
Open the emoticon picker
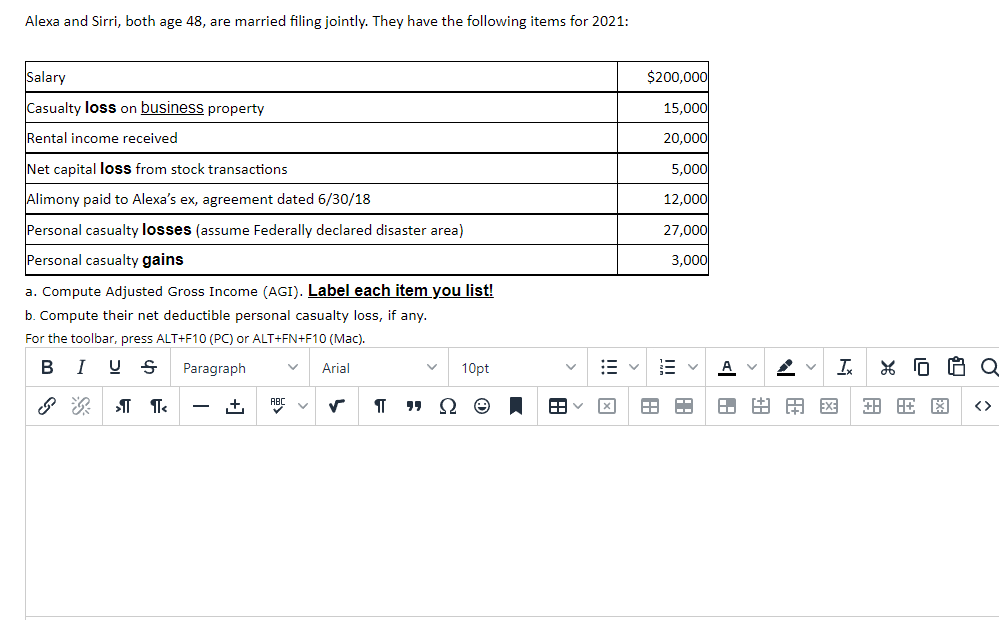482,406
